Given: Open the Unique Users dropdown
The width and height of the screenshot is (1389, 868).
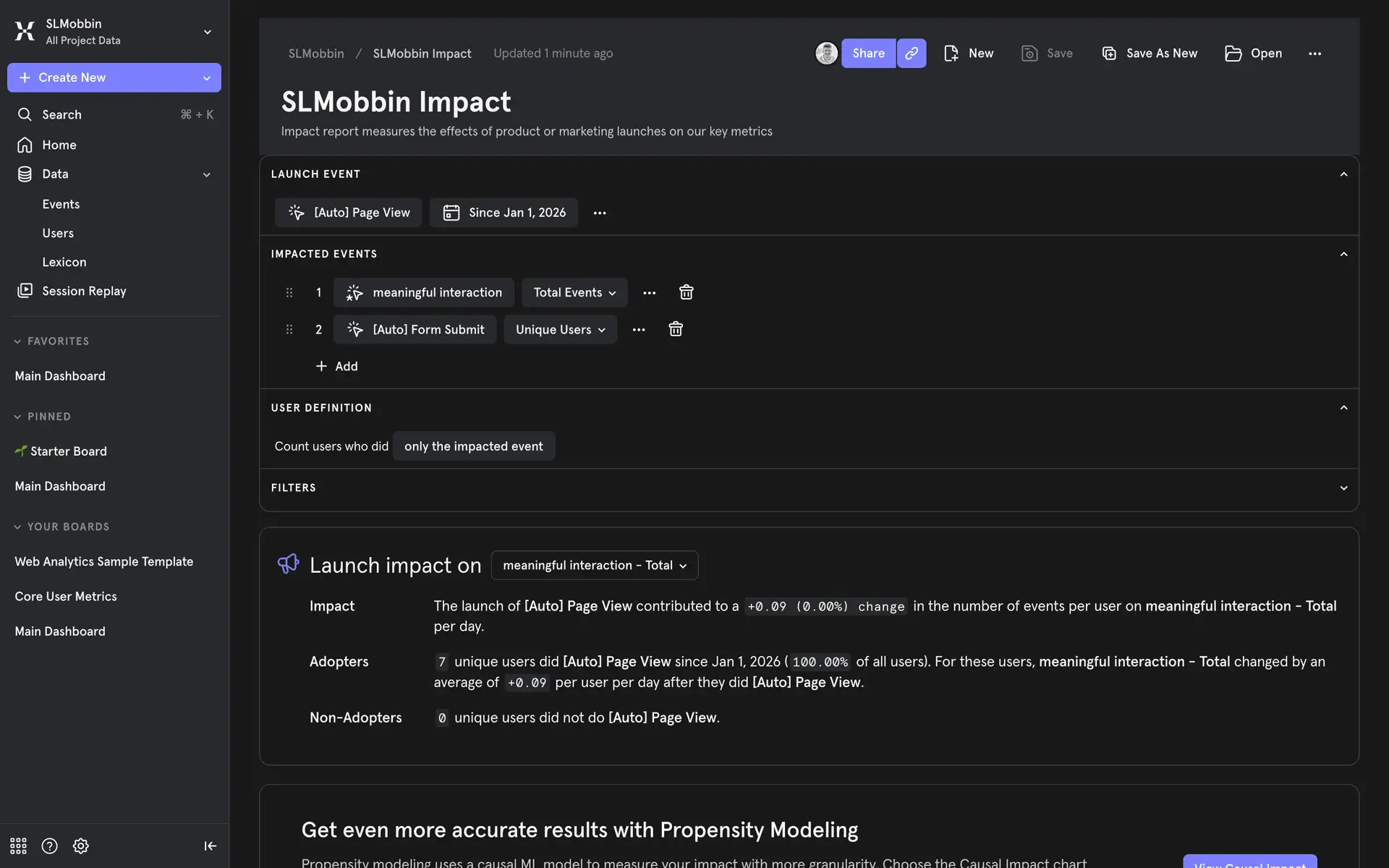Looking at the screenshot, I should tap(560, 329).
